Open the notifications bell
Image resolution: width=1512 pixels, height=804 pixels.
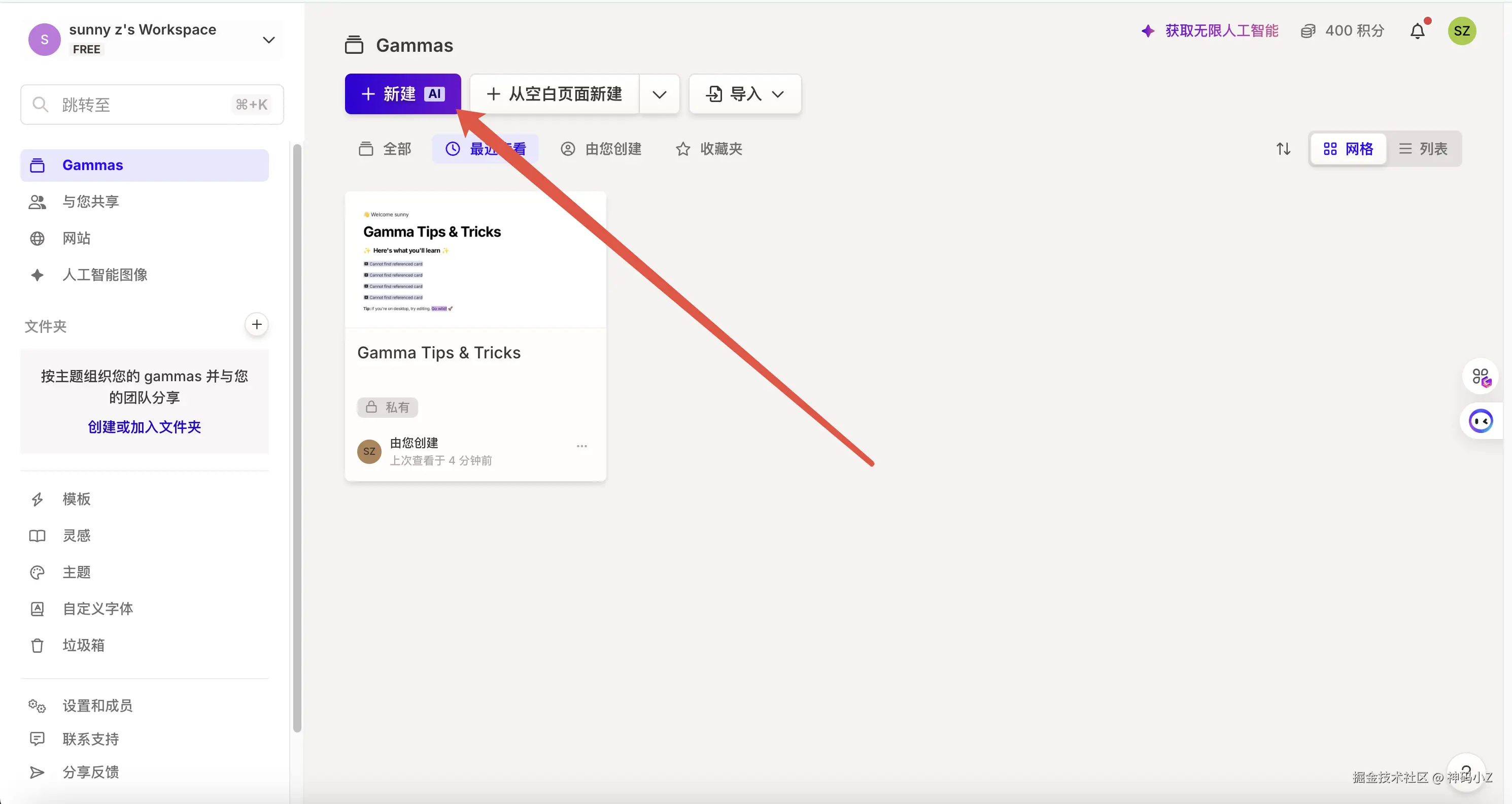point(1417,31)
